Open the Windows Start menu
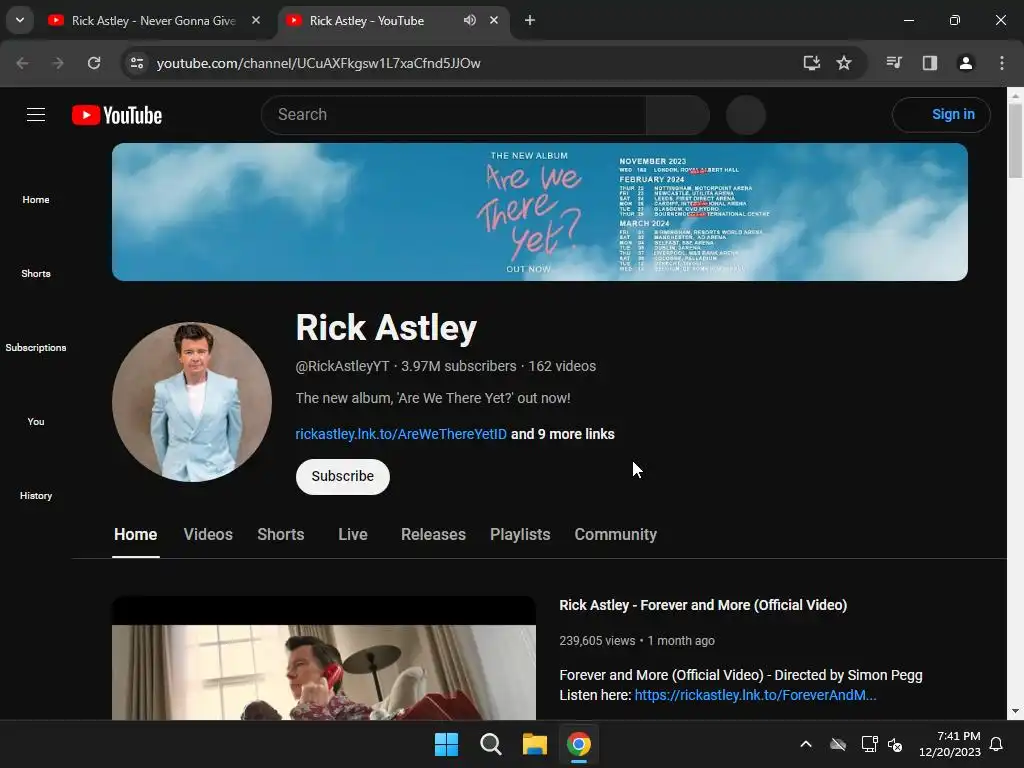 click(x=447, y=744)
